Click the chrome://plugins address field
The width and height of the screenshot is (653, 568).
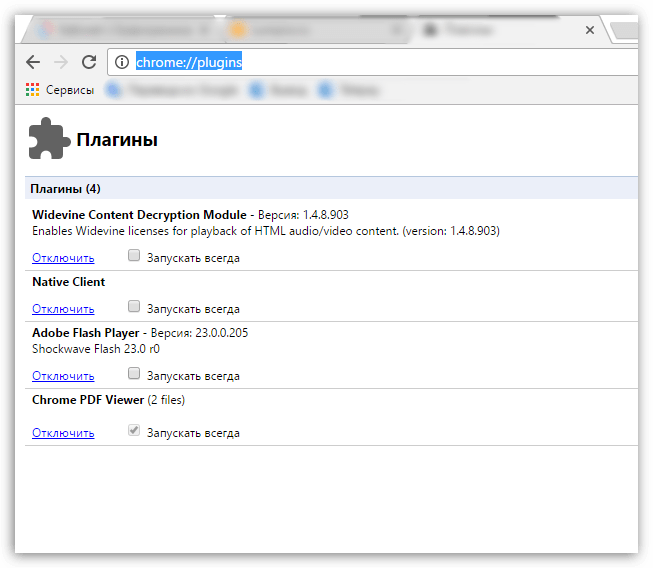[375, 62]
